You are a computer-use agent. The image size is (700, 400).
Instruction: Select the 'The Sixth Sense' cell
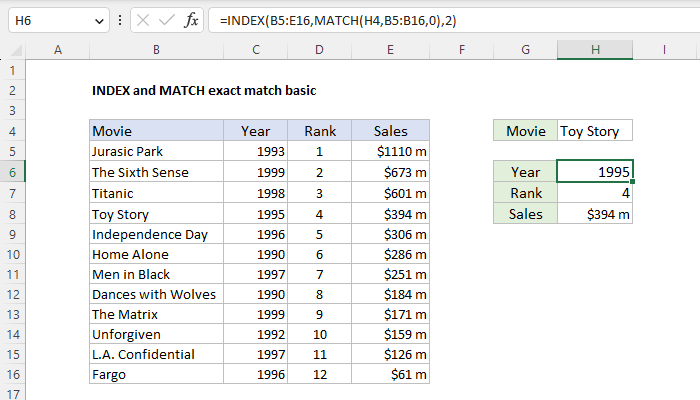[156, 172]
